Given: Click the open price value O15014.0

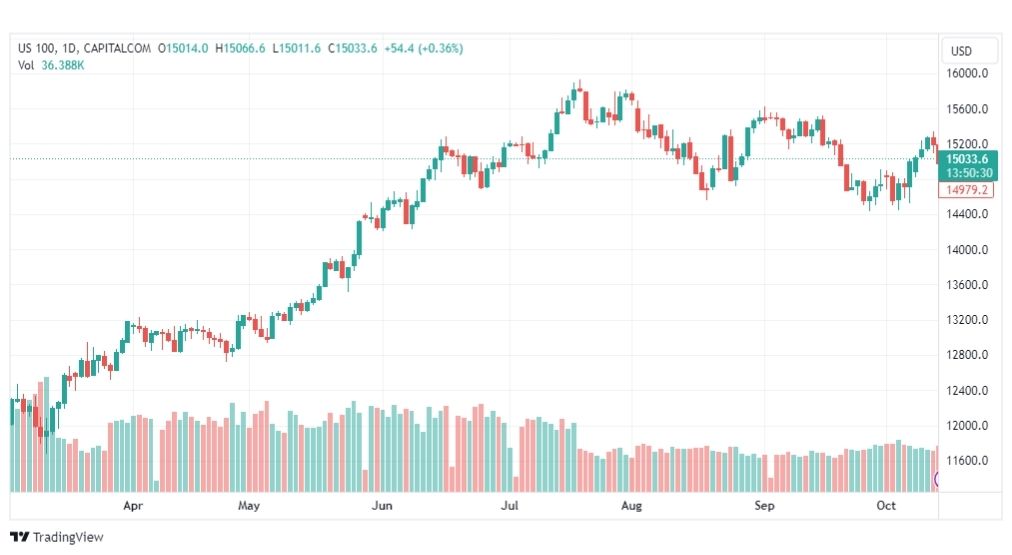Looking at the screenshot, I should (183, 48).
